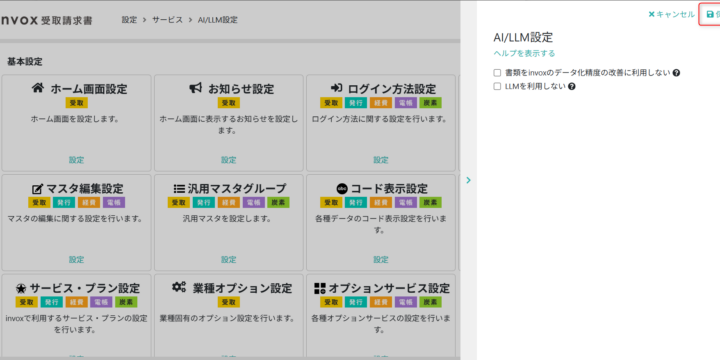Click the megaphone icon in お知らせ設定 card
Image resolution: width=720 pixels, height=360 pixels.
[x=196, y=88]
